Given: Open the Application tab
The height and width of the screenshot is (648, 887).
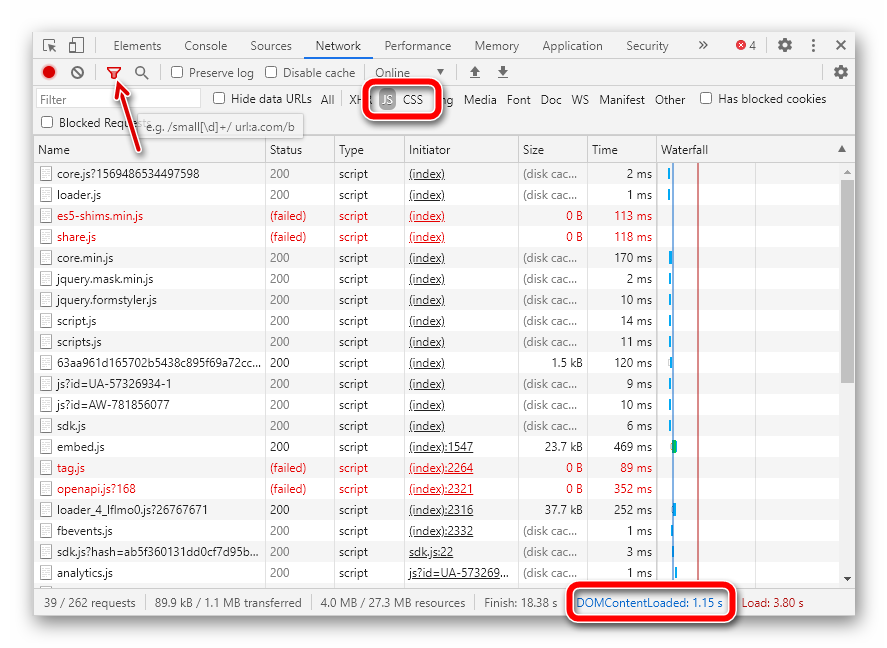Looking at the screenshot, I should click(572, 46).
